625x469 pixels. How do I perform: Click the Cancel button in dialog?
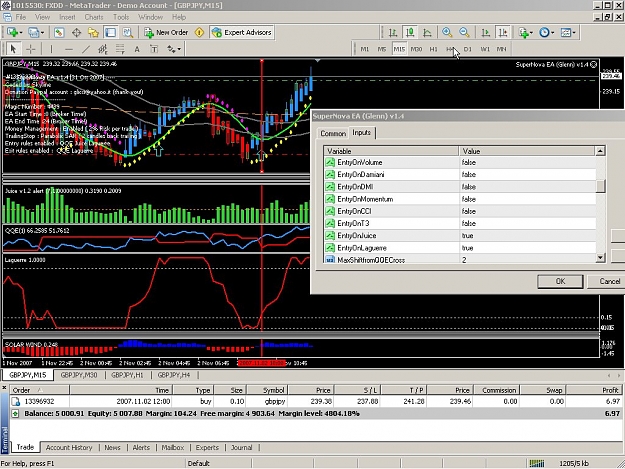tap(609, 281)
